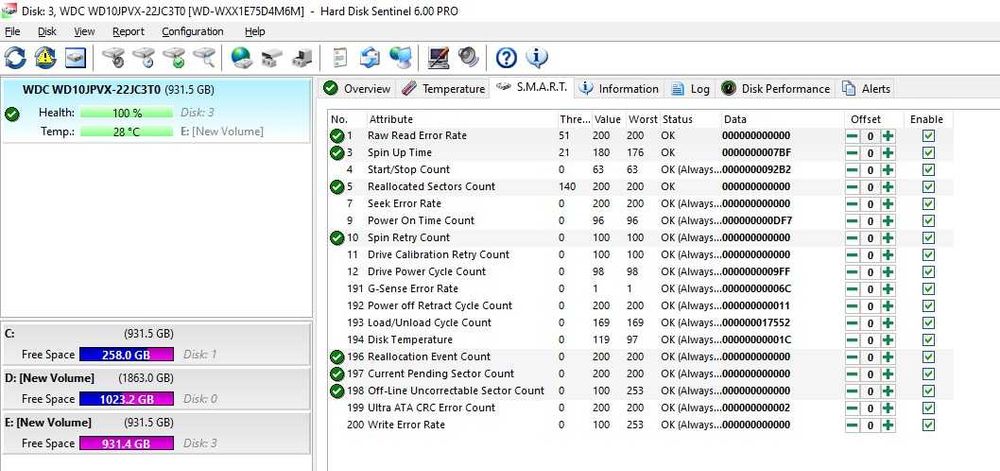Click green check icon for Raw Read Error Rate
The height and width of the screenshot is (471, 1000).
(337, 136)
